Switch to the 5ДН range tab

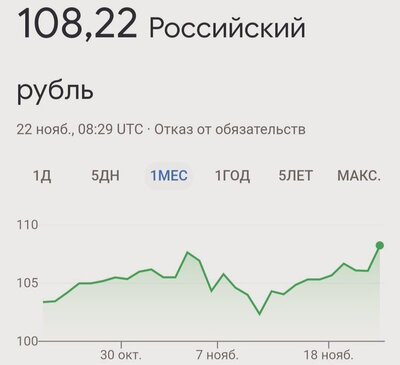coord(105,175)
